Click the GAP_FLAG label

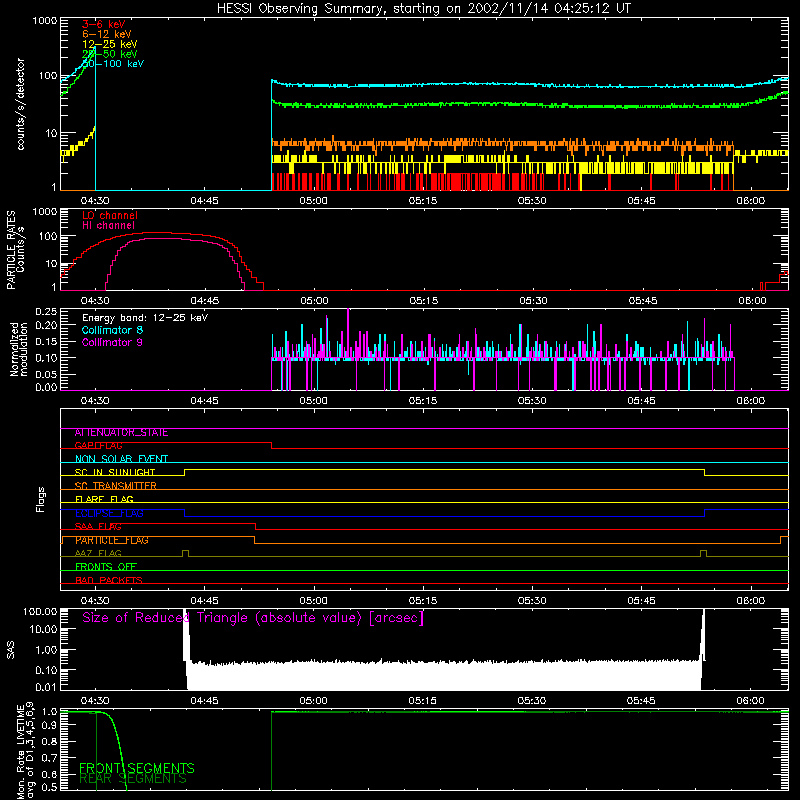[x=98, y=445]
